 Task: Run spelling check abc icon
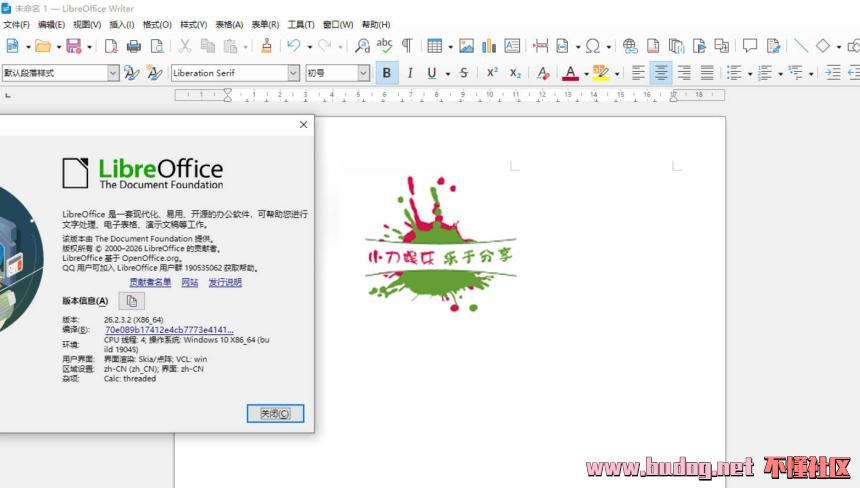click(x=384, y=46)
